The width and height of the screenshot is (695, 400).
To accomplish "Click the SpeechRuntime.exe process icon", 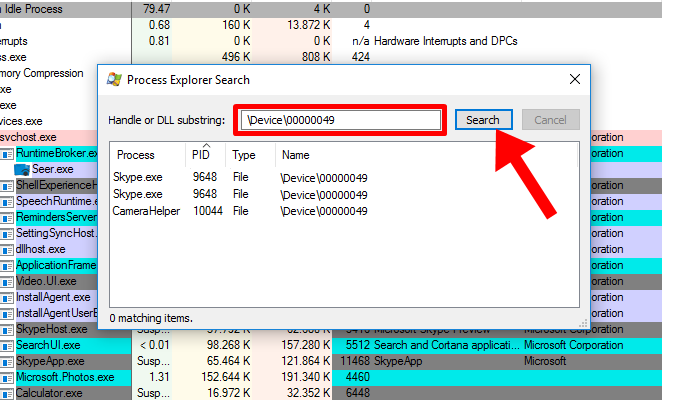I will [x=7, y=202].
